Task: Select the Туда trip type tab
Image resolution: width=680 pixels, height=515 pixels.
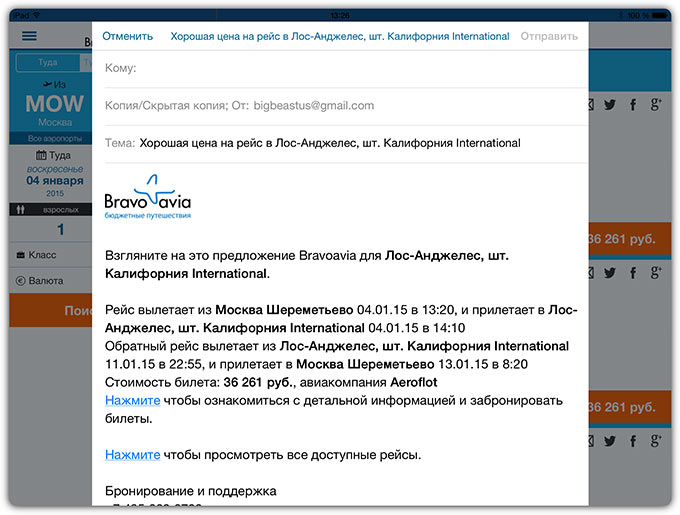Action: click(48, 62)
